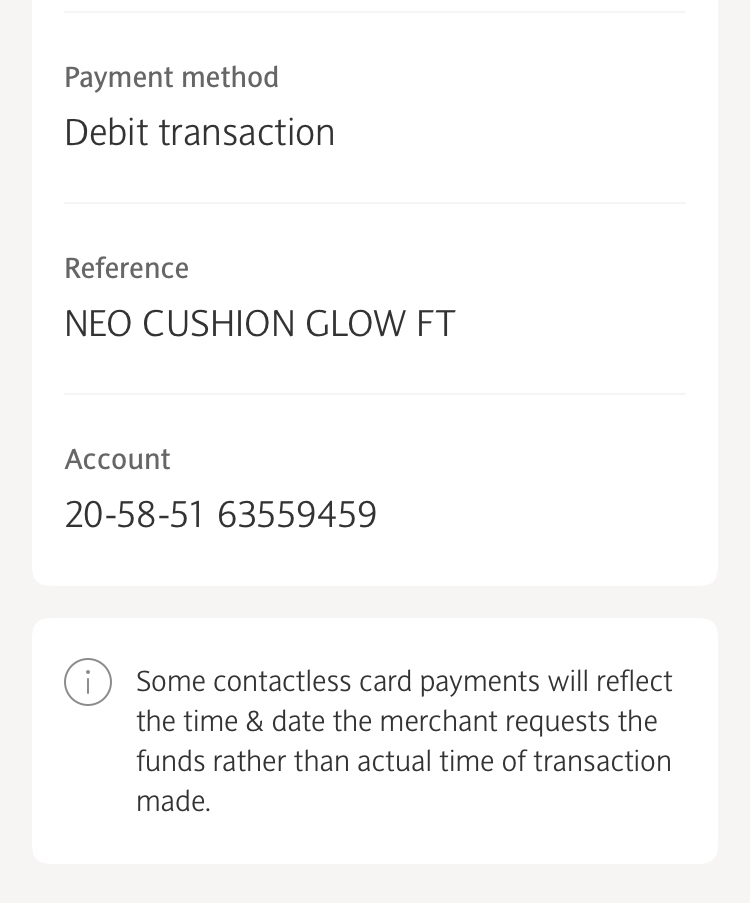
Task: Tap 'funds rather than actual time' line
Action: (x=404, y=761)
